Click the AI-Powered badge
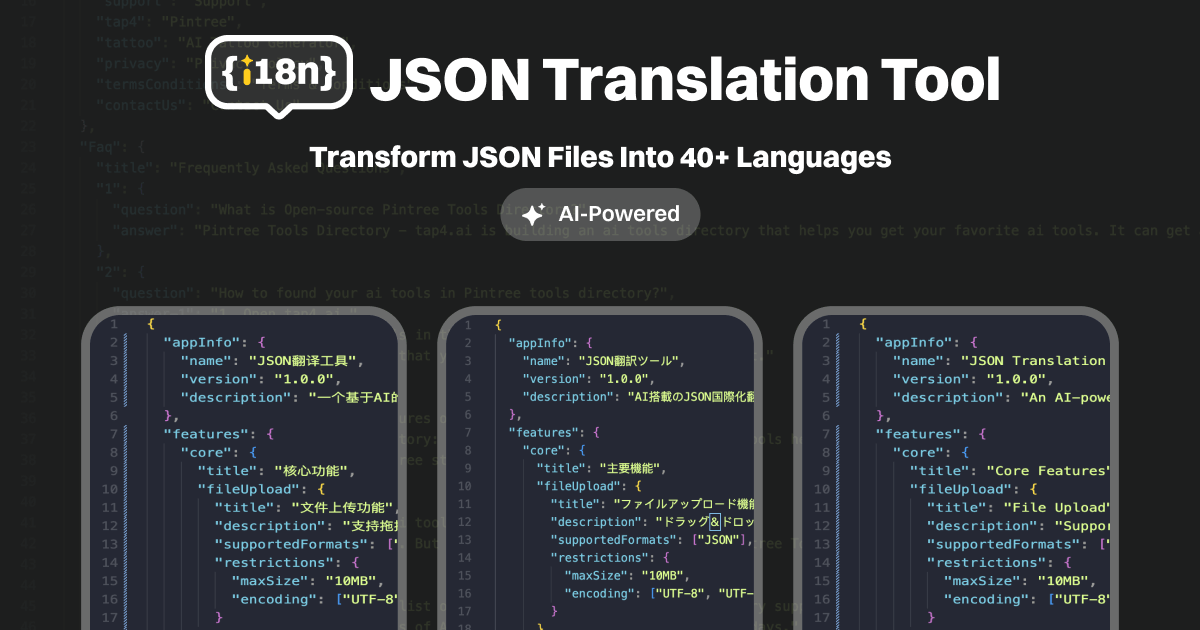Screen dimensions: 1200x630 pos(599,213)
